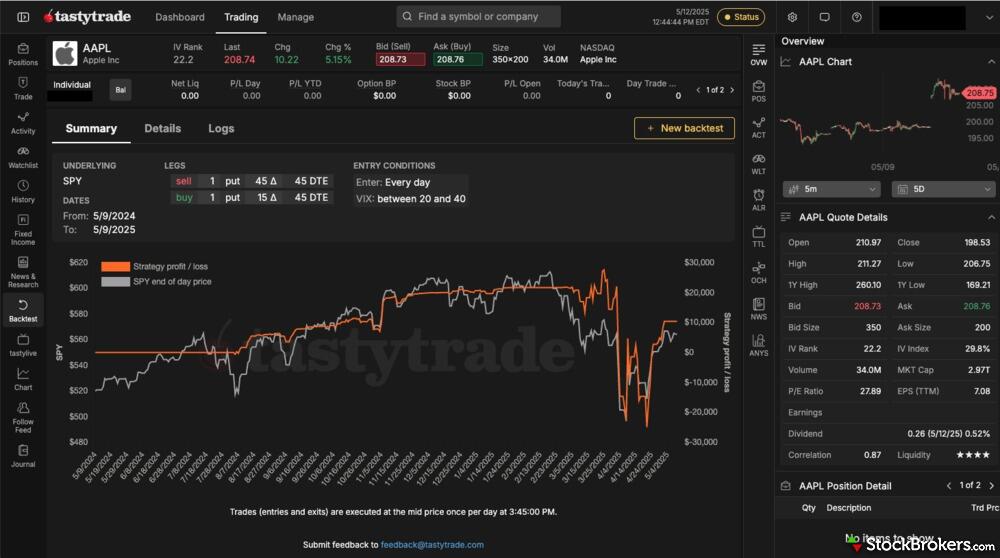The image size is (1000, 558).
Task: Open the Fixed Income section
Action: pyautogui.click(x=23, y=228)
